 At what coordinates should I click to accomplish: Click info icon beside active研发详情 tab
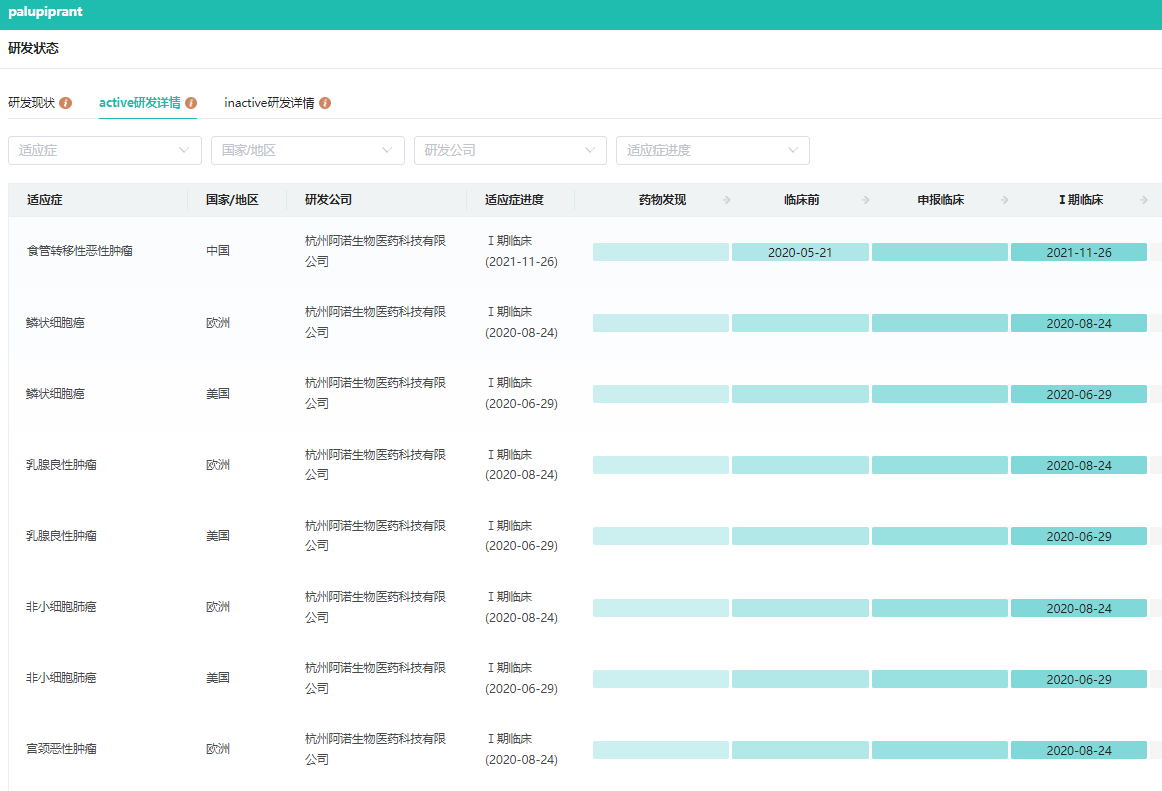pyautogui.click(x=191, y=103)
